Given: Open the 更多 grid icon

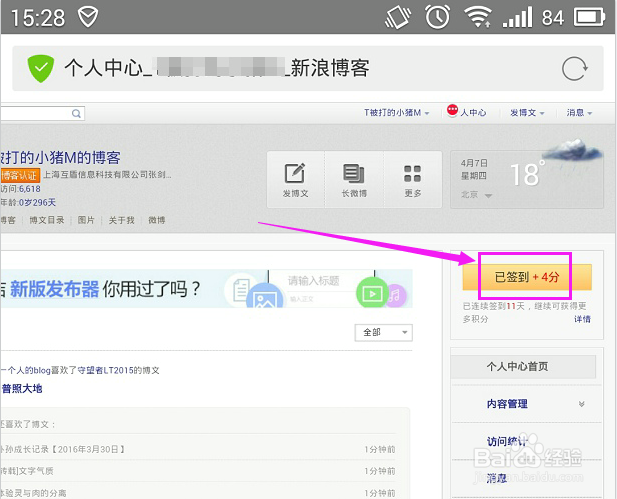Looking at the screenshot, I should coord(412,174).
